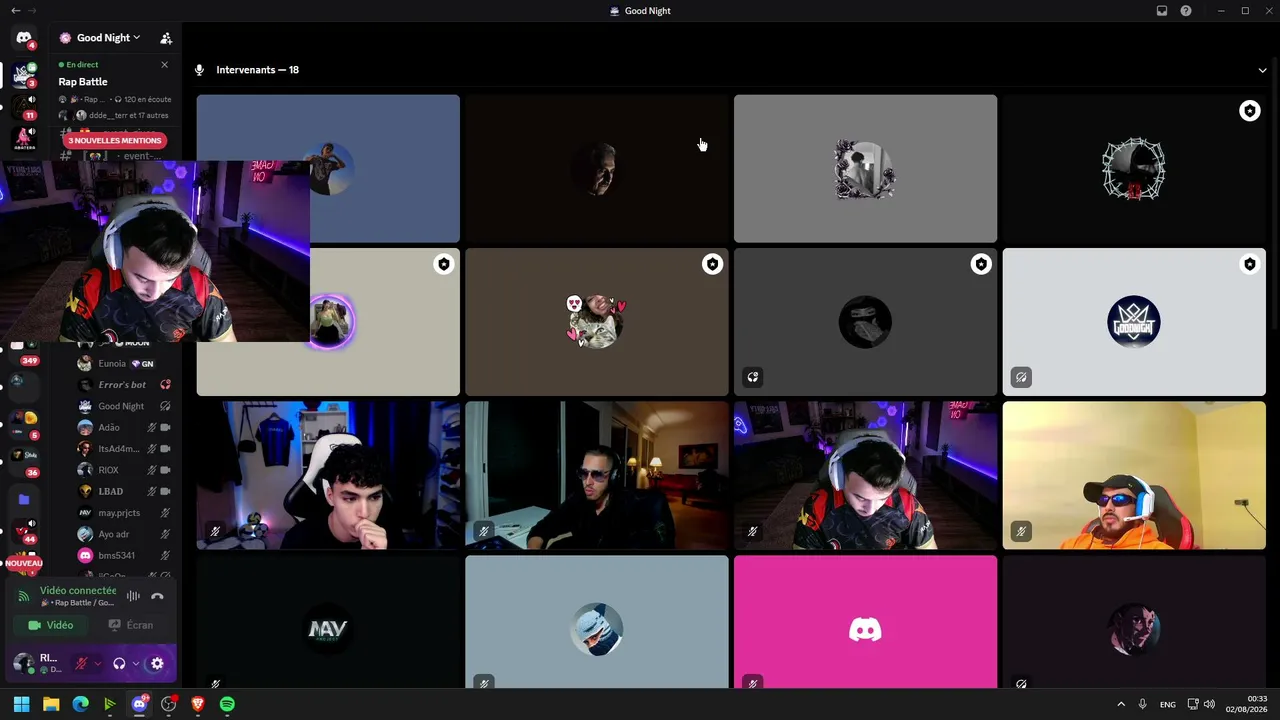
Task: Select may.prjcts in the participant list
Action: click(124, 513)
